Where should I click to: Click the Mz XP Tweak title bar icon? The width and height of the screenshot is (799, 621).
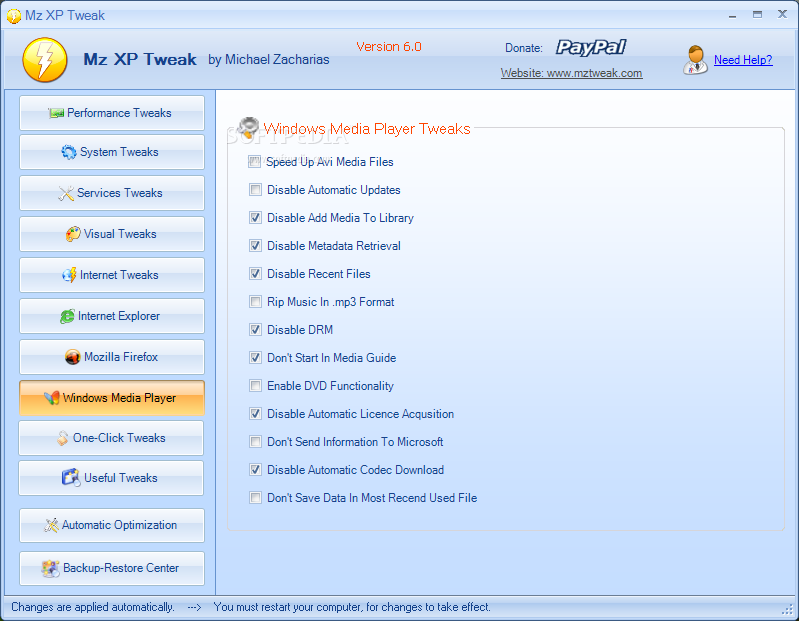pos(14,16)
